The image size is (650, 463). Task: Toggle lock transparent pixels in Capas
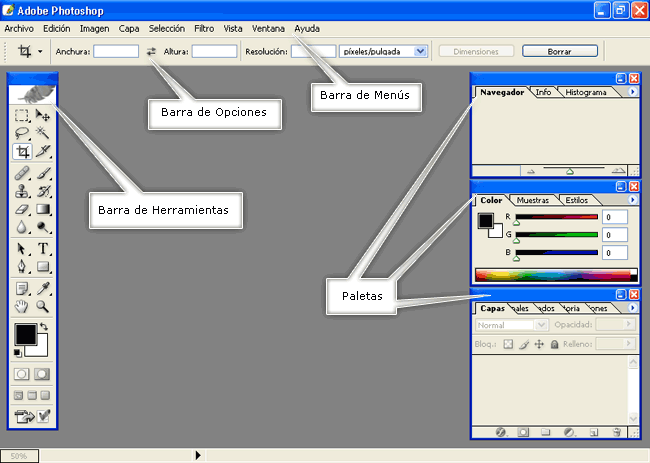508,344
